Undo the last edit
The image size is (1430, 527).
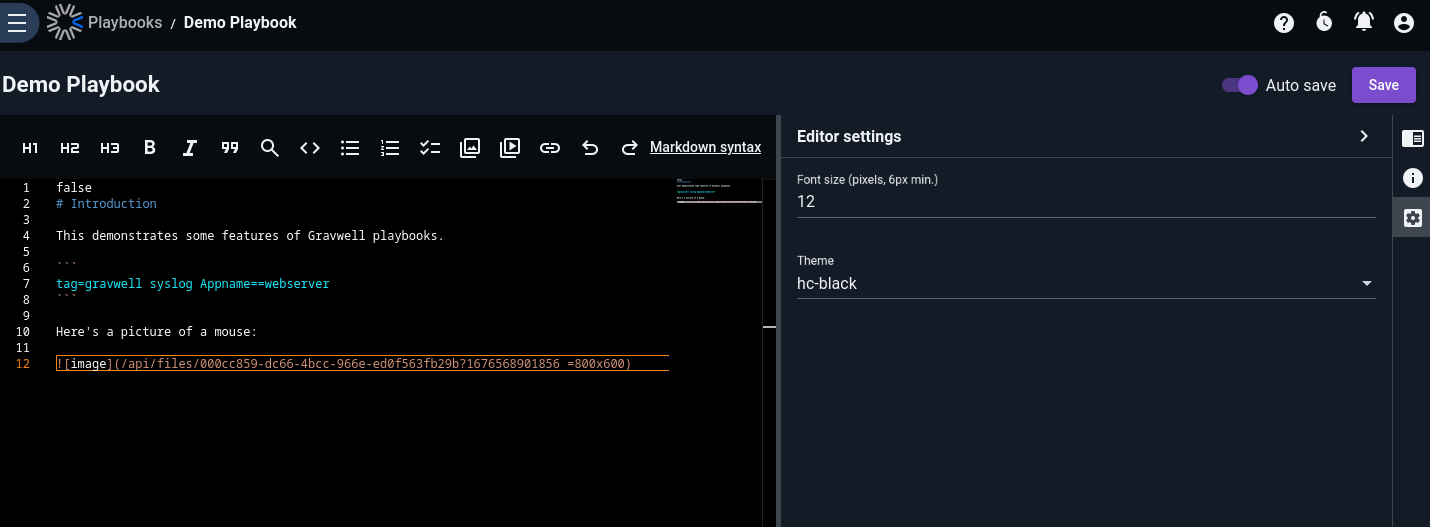tap(590, 148)
